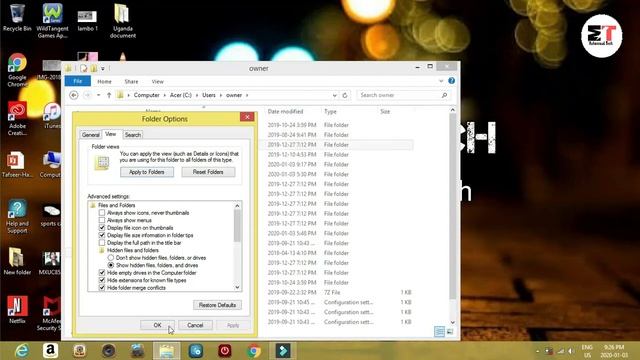Toggle Always show icons, never thumbnails
Viewport: 640px width, 360px height.
click(x=102, y=213)
